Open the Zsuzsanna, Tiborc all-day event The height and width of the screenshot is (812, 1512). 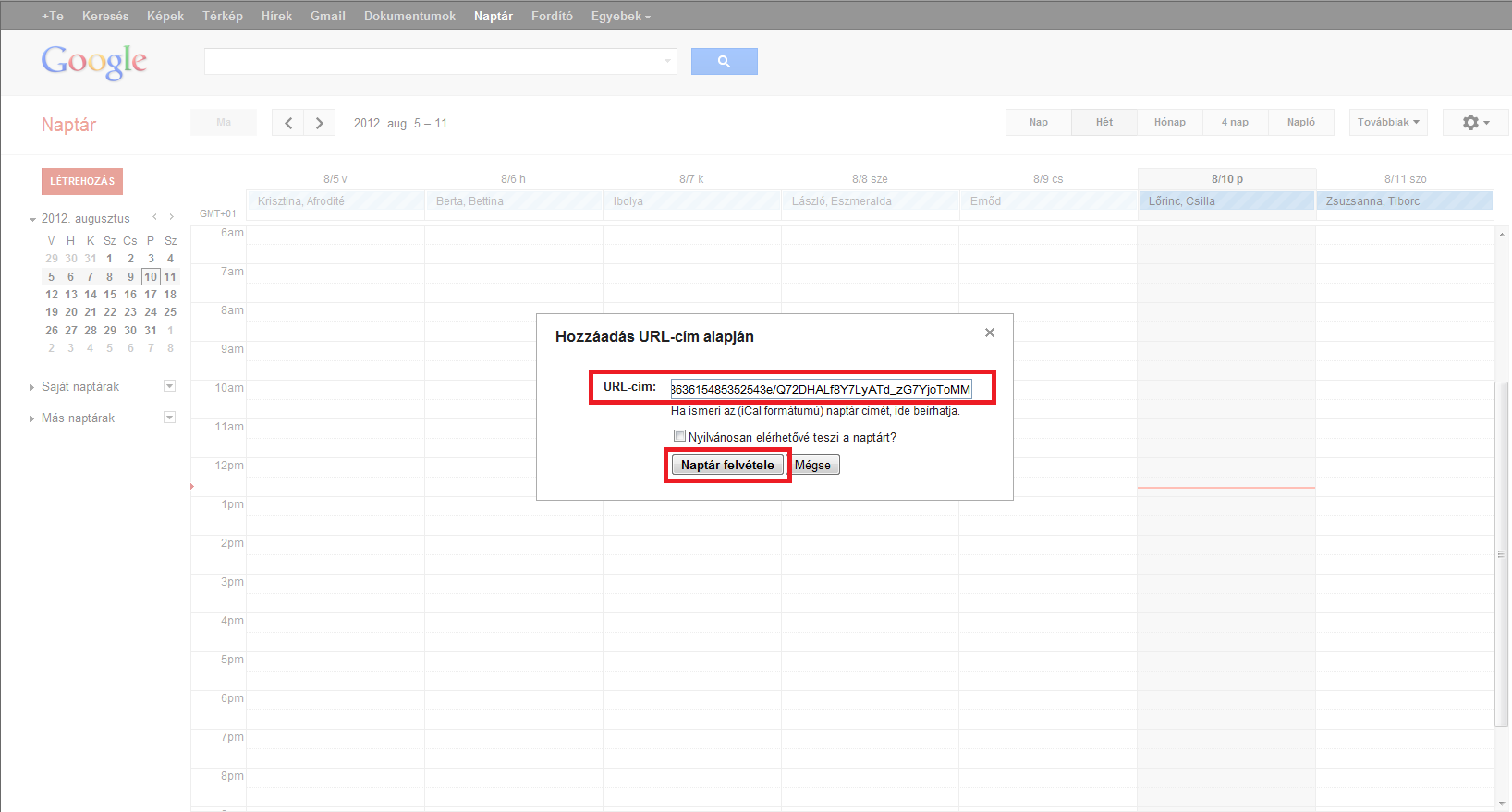tap(1405, 200)
